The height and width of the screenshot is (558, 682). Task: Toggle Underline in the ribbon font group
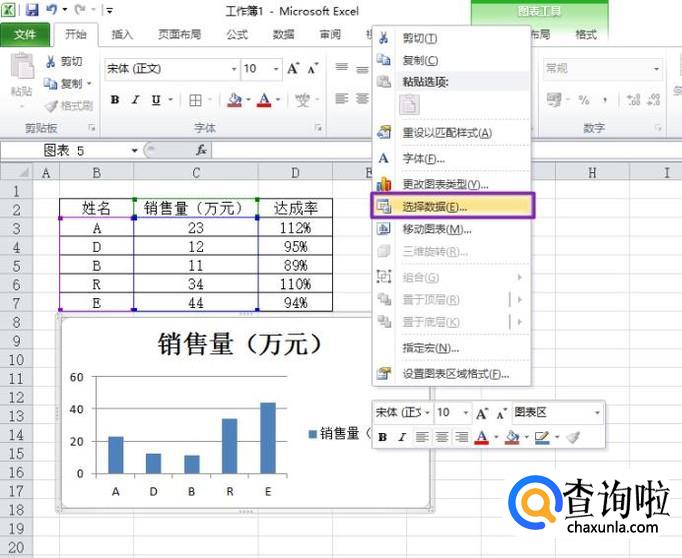click(x=155, y=100)
